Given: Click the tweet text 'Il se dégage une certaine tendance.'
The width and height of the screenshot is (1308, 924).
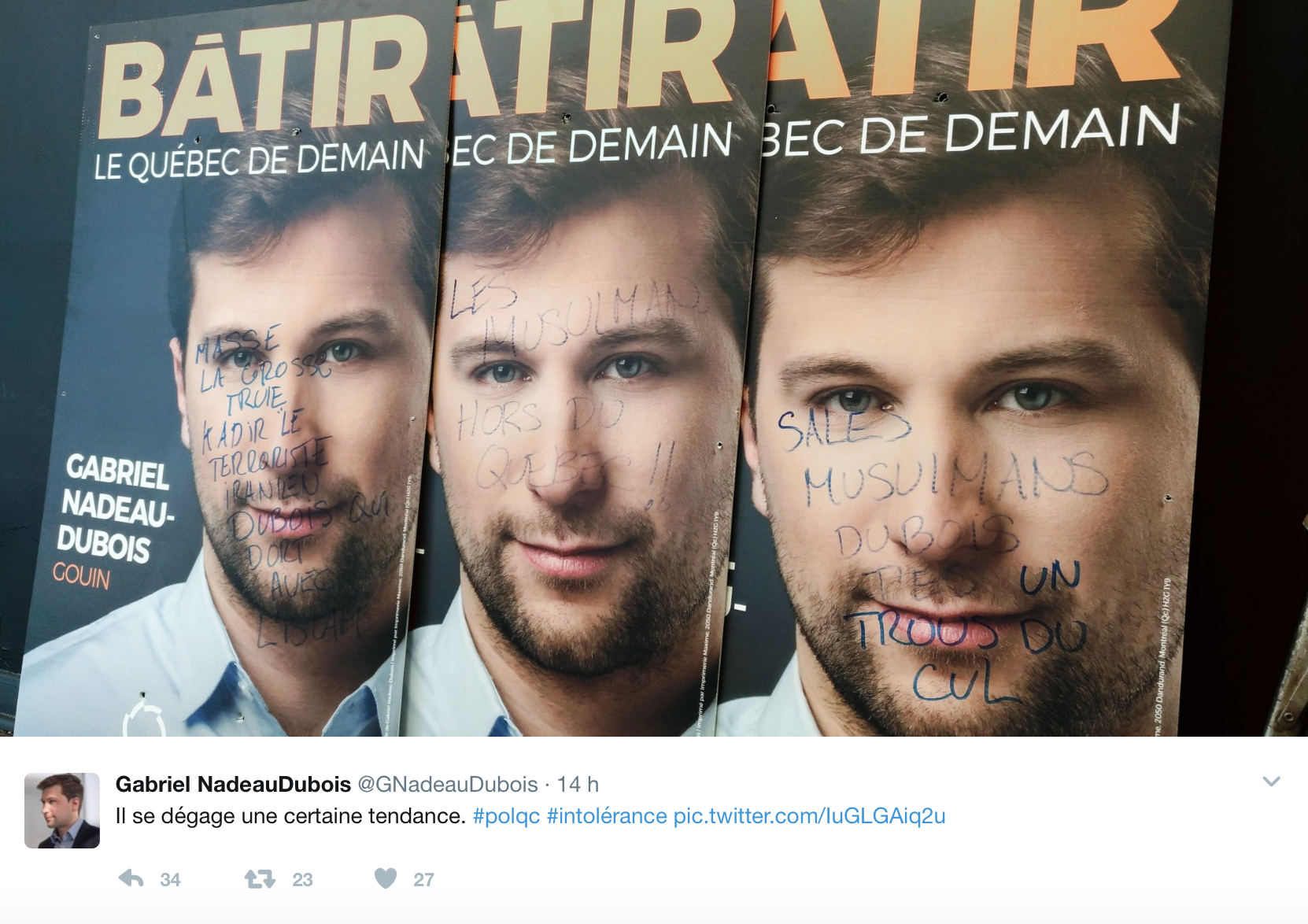Looking at the screenshot, I should coord(290,816).
